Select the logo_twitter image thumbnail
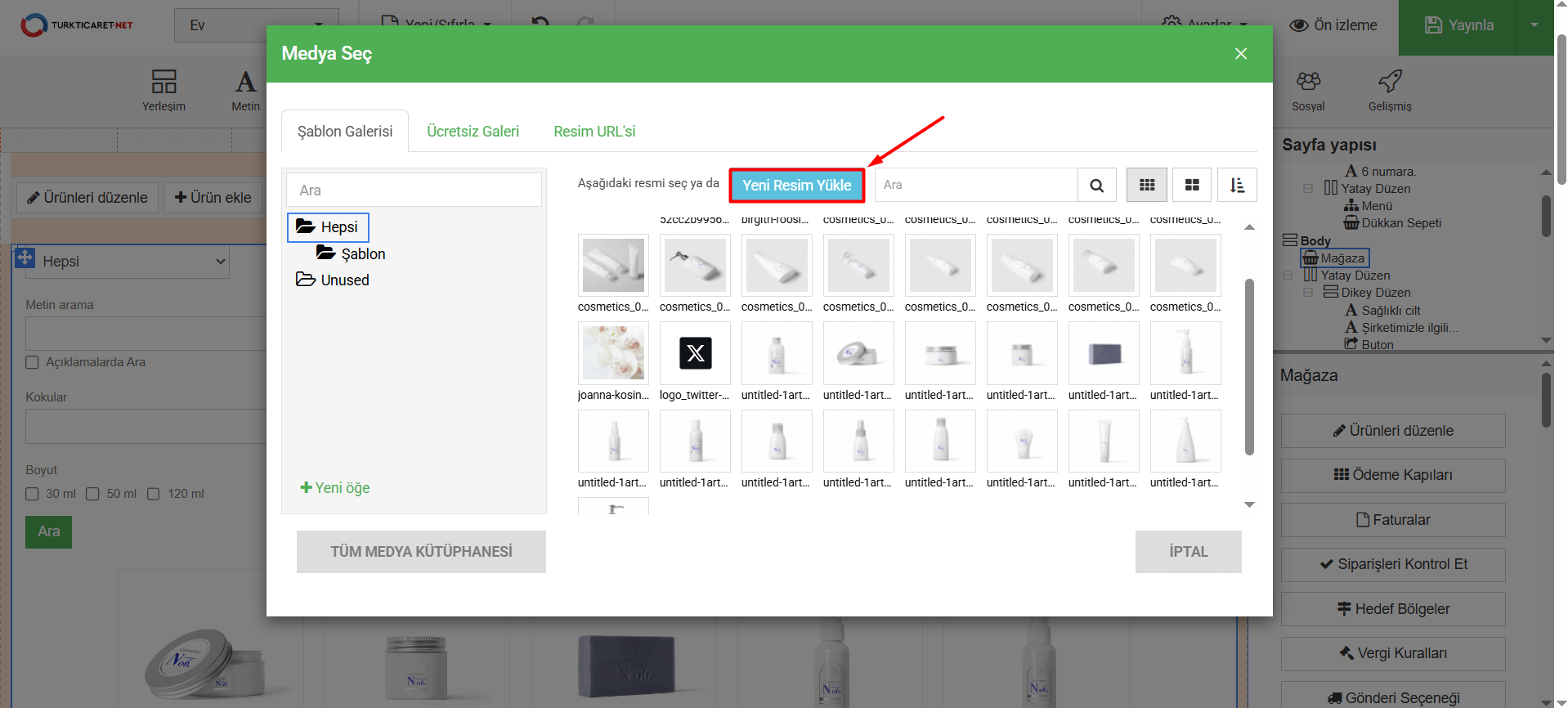Image resolution: width=1568 pixels, height=708 pixels. tap(695, 353)
